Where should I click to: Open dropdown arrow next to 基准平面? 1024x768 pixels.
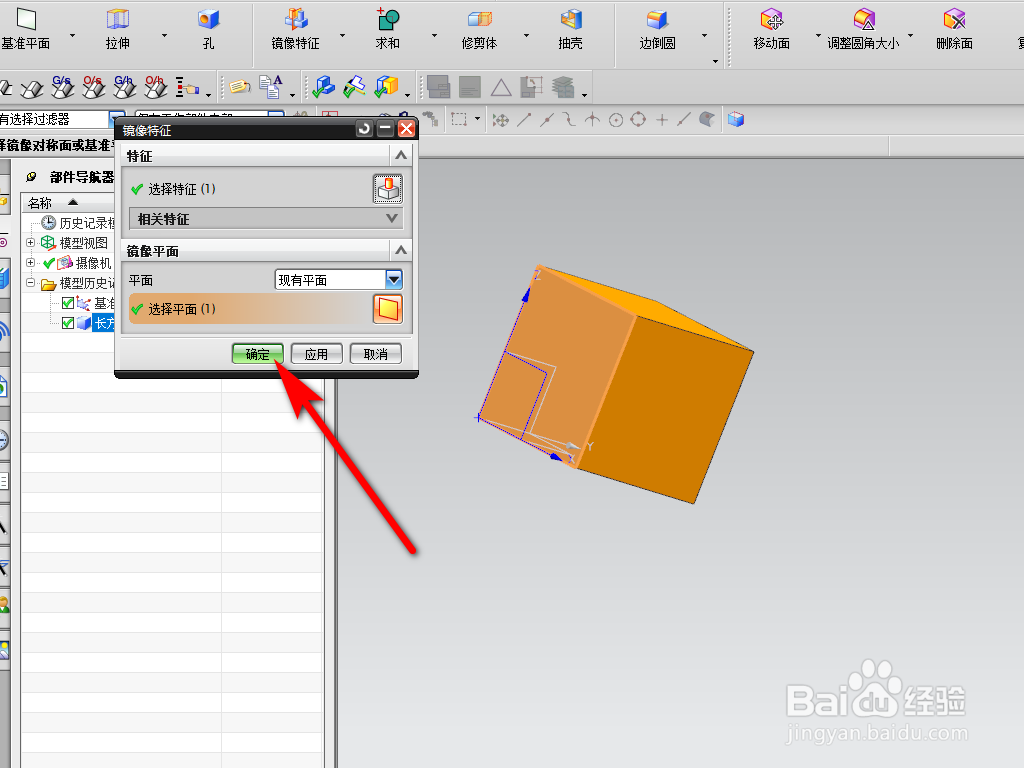click(72, 35)
